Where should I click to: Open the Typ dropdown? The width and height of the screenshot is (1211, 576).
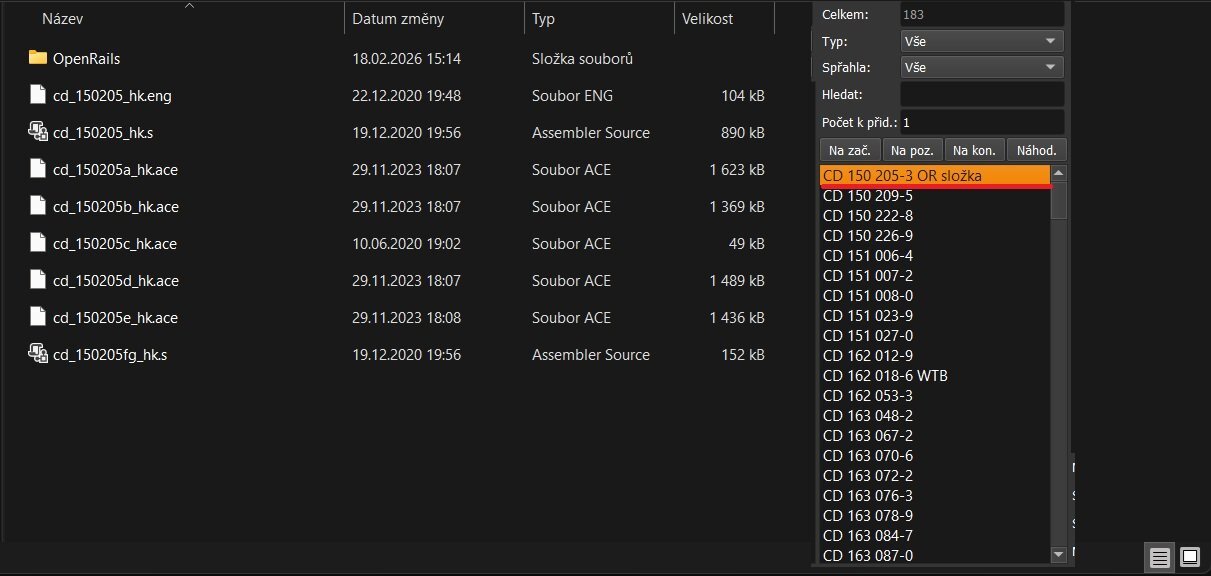981,41
